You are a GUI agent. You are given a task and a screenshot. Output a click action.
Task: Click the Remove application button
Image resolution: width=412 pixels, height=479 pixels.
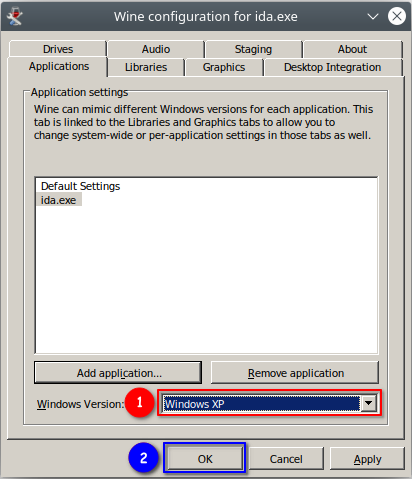[295, 373]
